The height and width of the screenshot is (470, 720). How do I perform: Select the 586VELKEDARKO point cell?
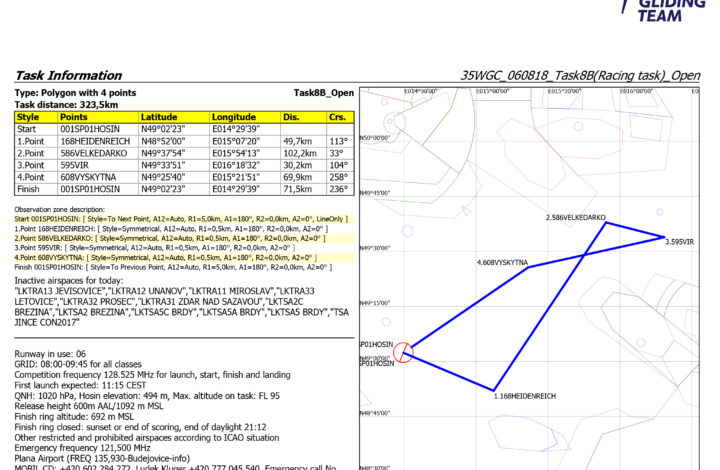point(92,153)
